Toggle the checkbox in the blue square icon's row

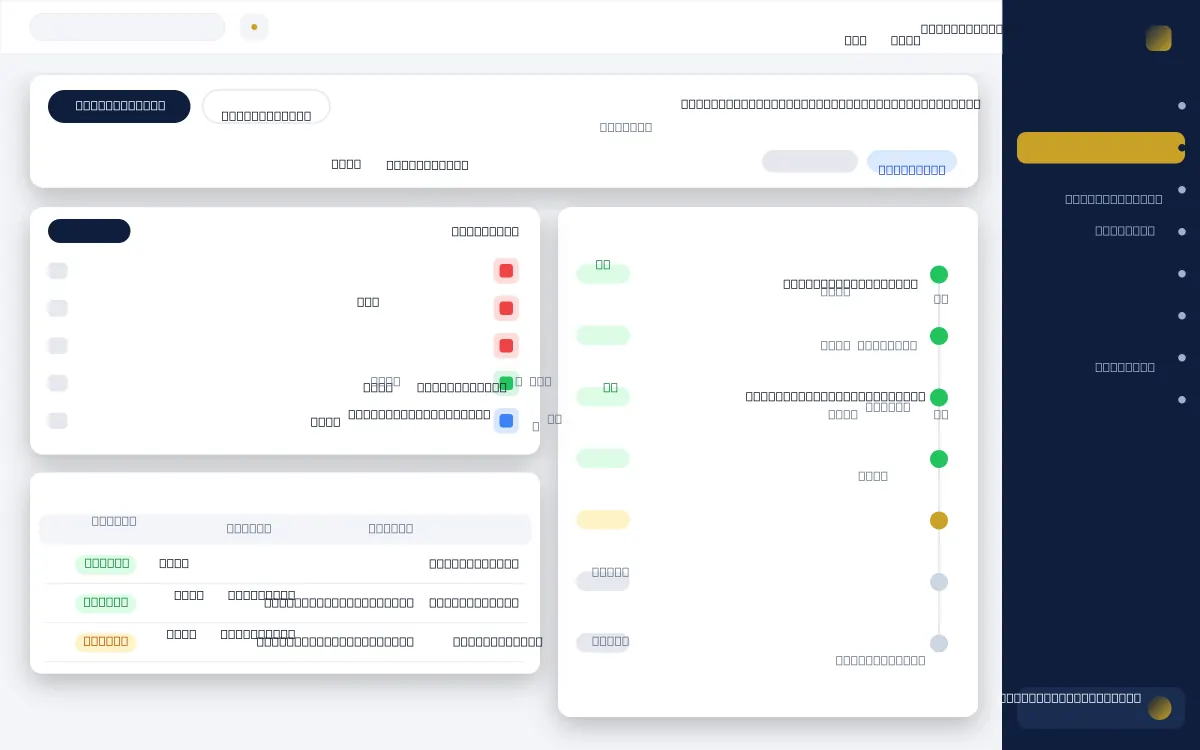(58, 421)
